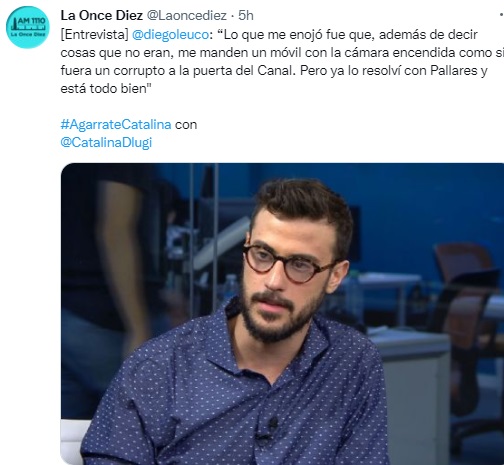Screen dimensions: 504x465
Task: Open the @diegoleuco mention
Action: [170, 35]
